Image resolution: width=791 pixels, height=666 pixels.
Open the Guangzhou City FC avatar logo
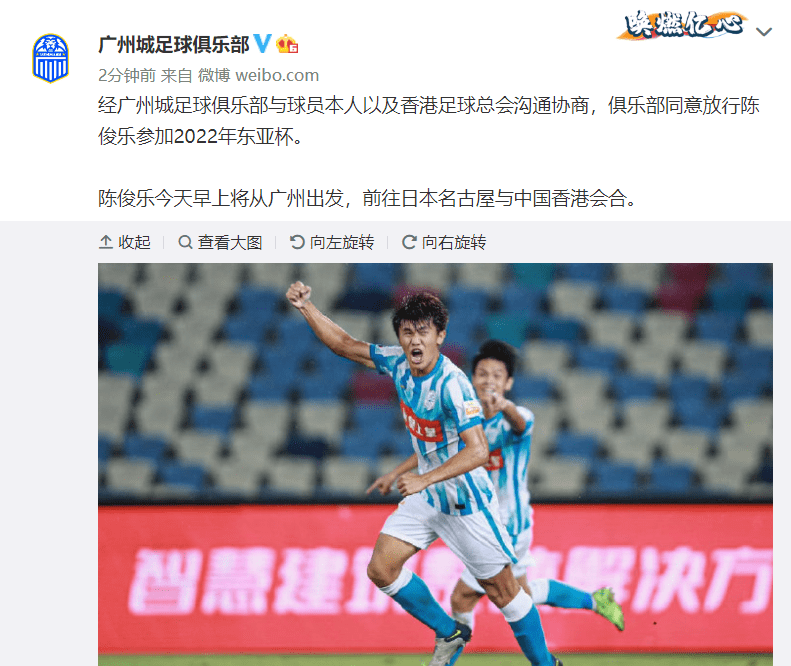(x=50, y=58)
